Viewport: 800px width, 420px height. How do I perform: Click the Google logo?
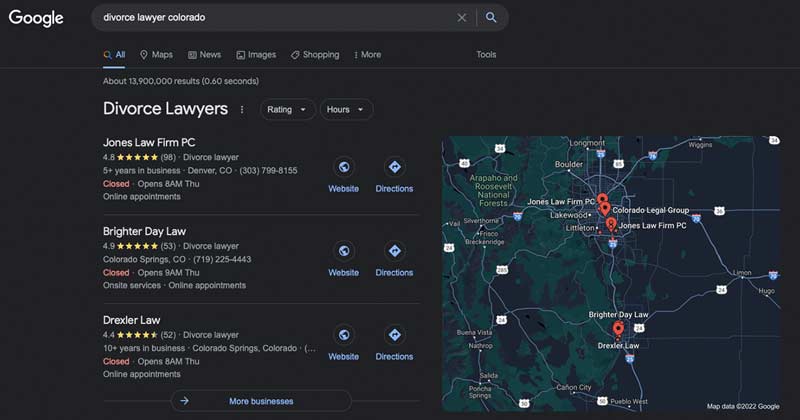coord(36,18)
